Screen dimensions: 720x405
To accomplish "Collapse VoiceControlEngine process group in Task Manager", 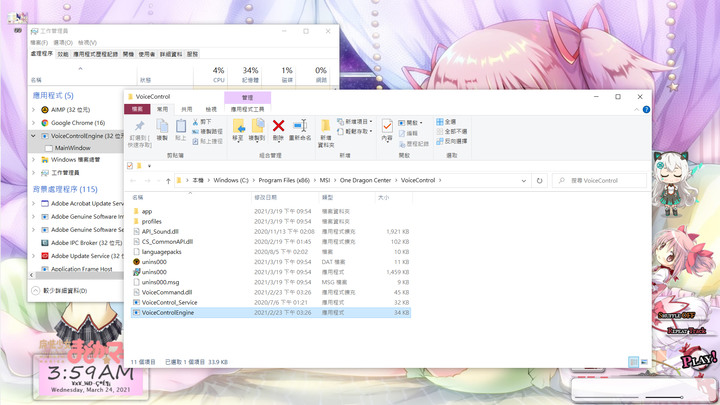I will coord(34,136).
